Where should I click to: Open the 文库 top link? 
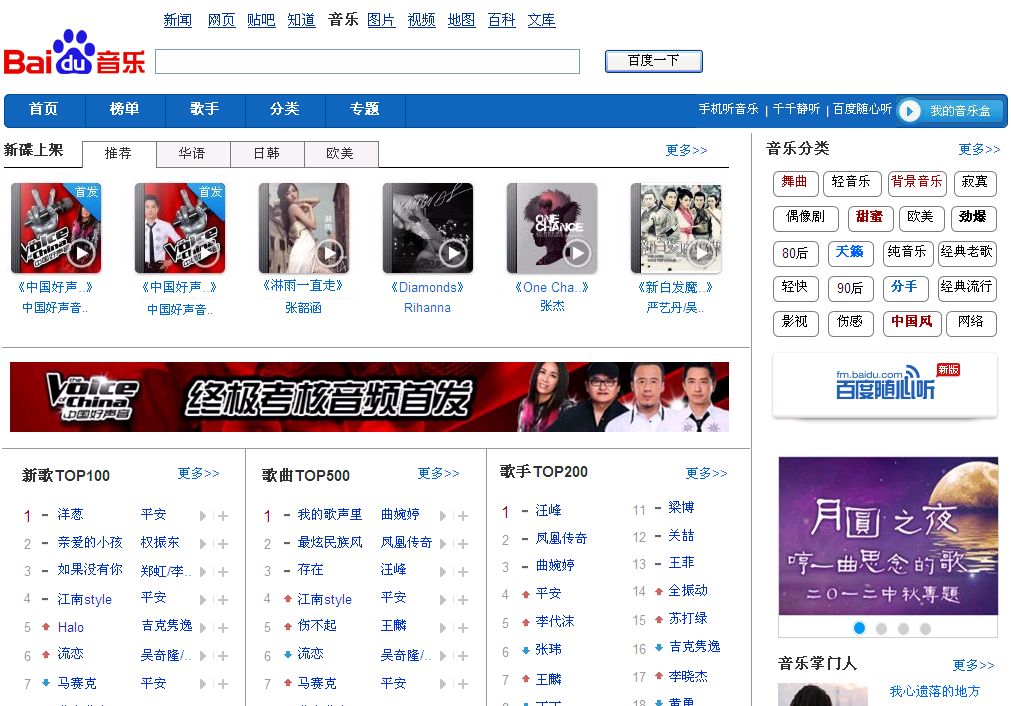(x=542, y=20)
